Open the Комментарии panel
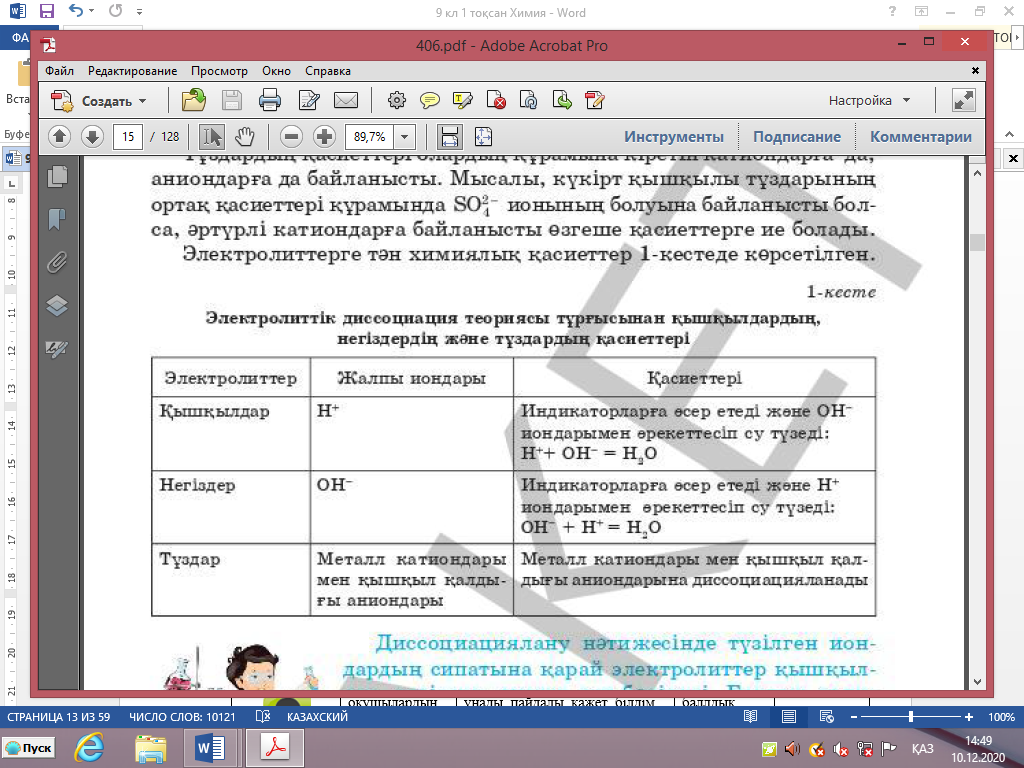The image size is (1024, 768). tap(921, 136)
